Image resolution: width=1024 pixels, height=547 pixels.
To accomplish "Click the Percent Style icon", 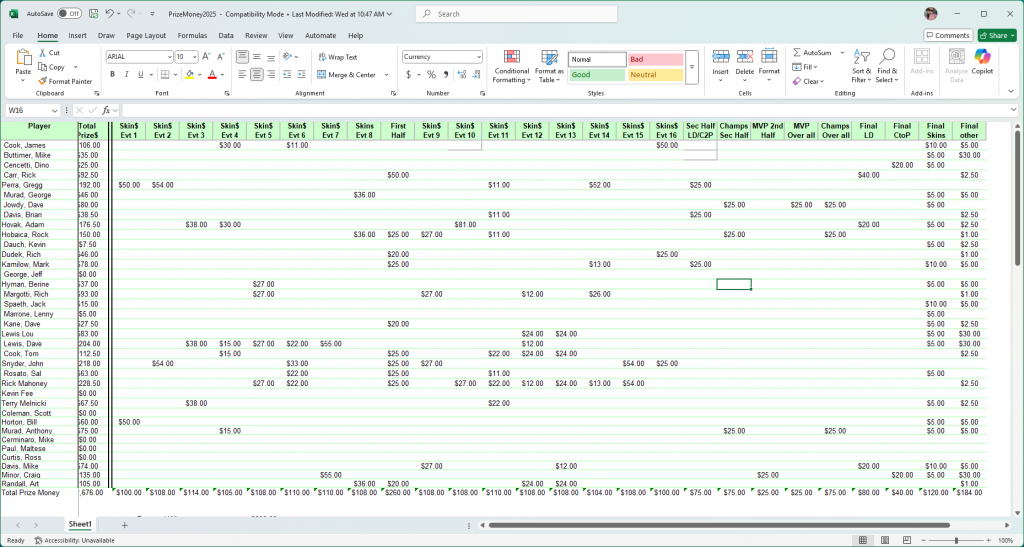I will coord(431,75).
